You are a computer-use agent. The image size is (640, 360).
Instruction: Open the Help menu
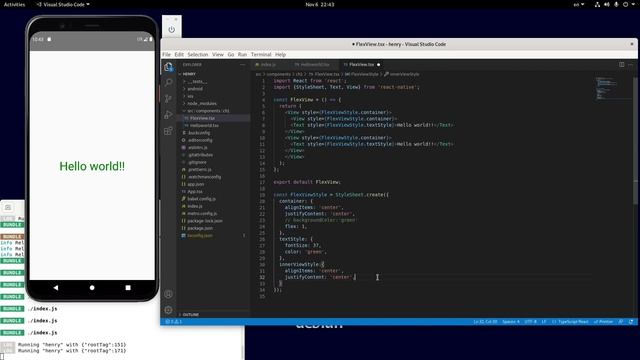[280, 54]
